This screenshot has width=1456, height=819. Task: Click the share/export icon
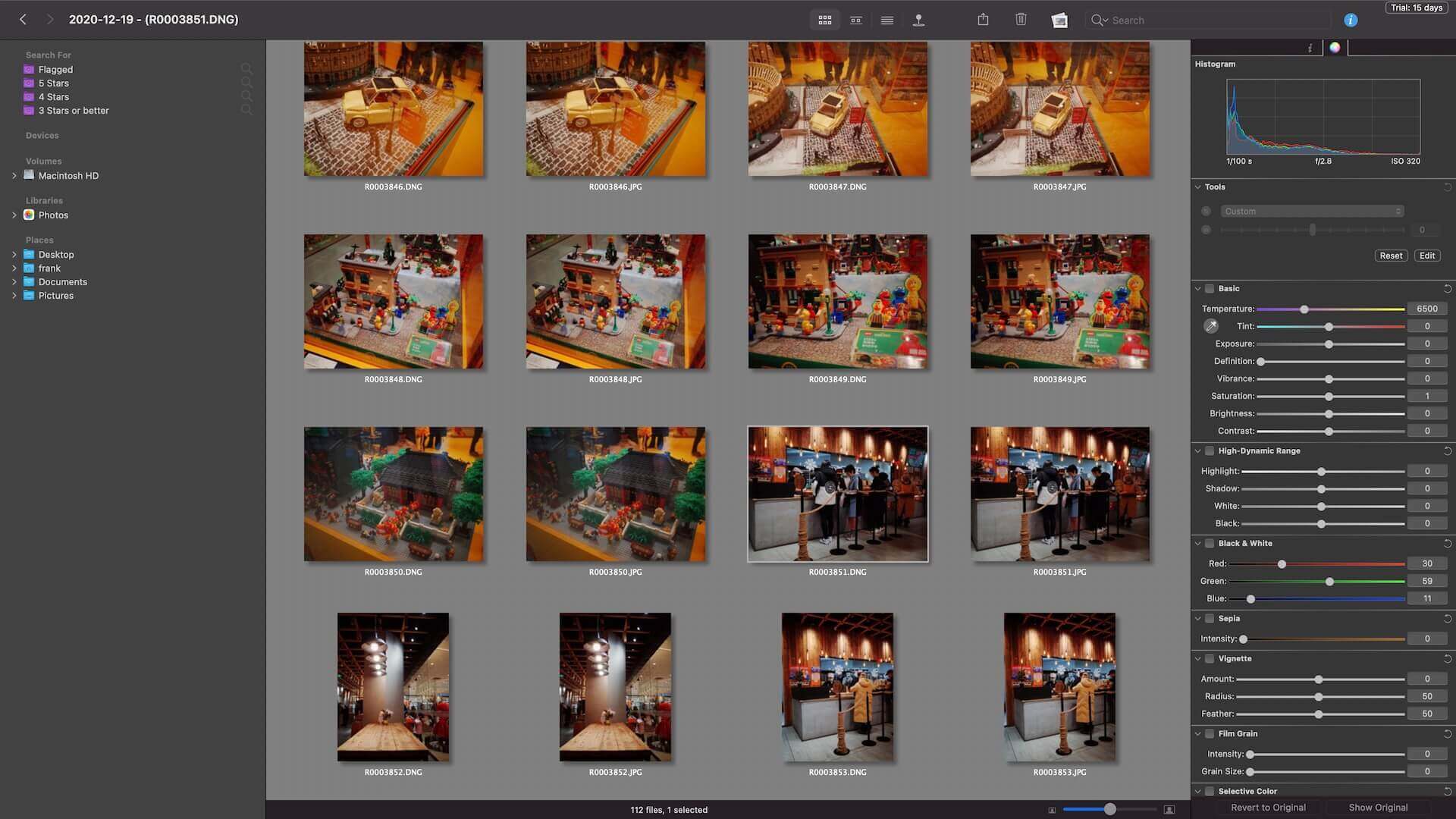pos(982,20)
